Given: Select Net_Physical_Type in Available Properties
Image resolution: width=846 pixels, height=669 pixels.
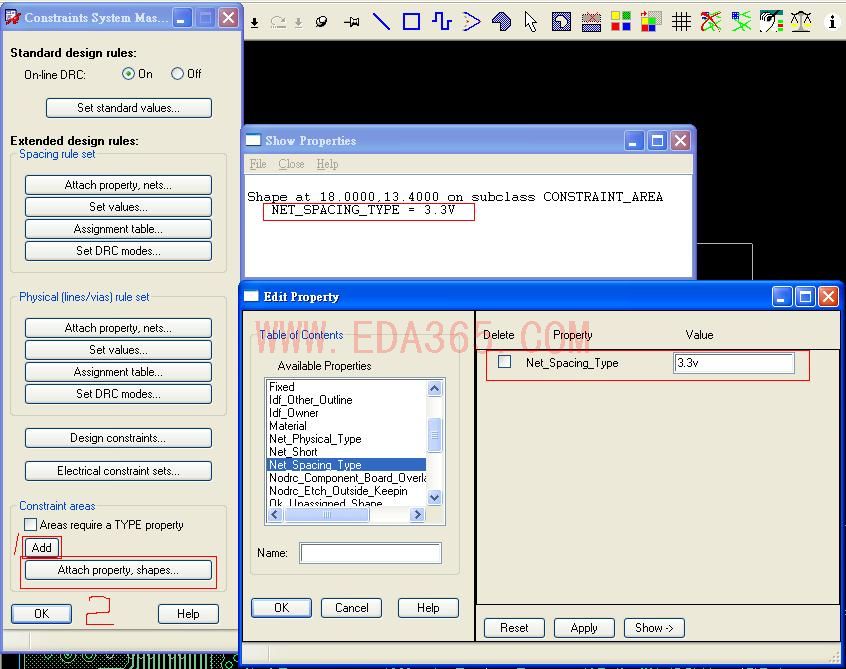Looking at the screenshot, I should pos(315,439).
